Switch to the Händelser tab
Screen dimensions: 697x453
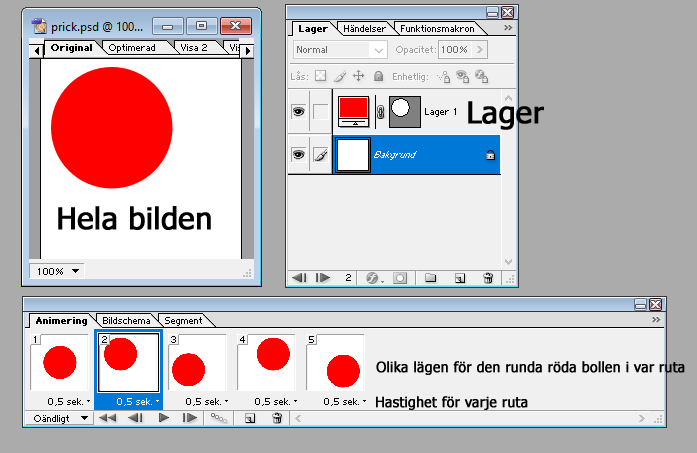[365, 29]
